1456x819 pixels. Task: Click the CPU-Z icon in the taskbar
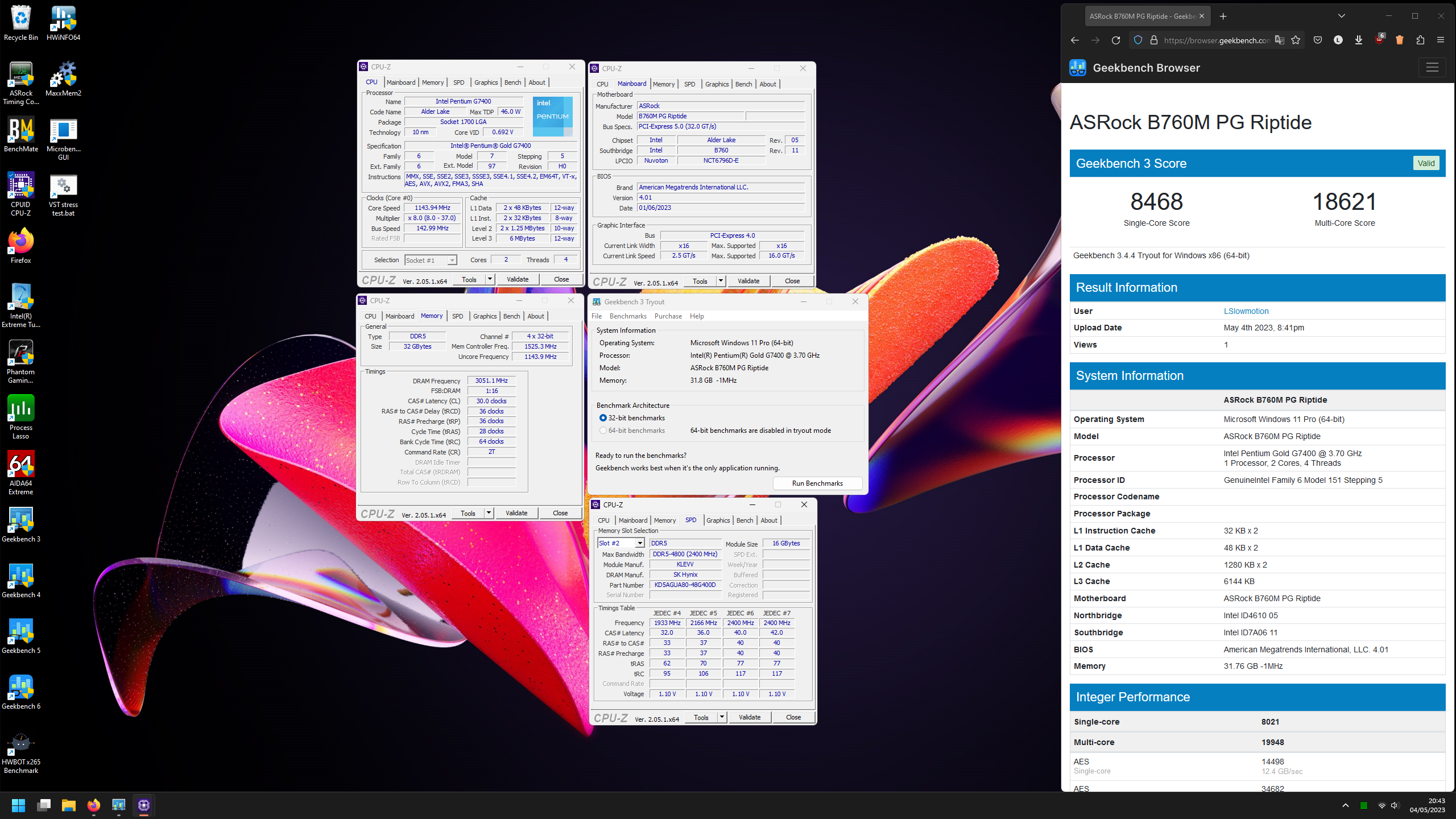click(144, 805)
